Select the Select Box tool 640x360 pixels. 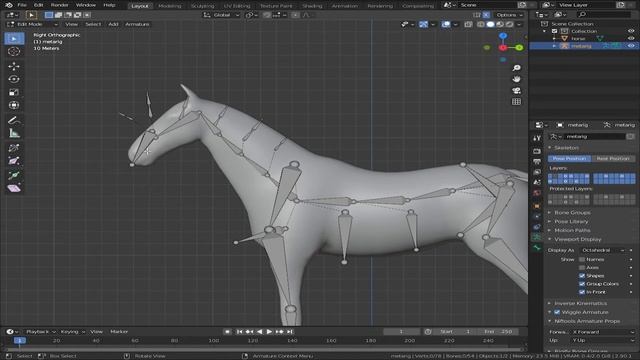(x=14, y=38)
